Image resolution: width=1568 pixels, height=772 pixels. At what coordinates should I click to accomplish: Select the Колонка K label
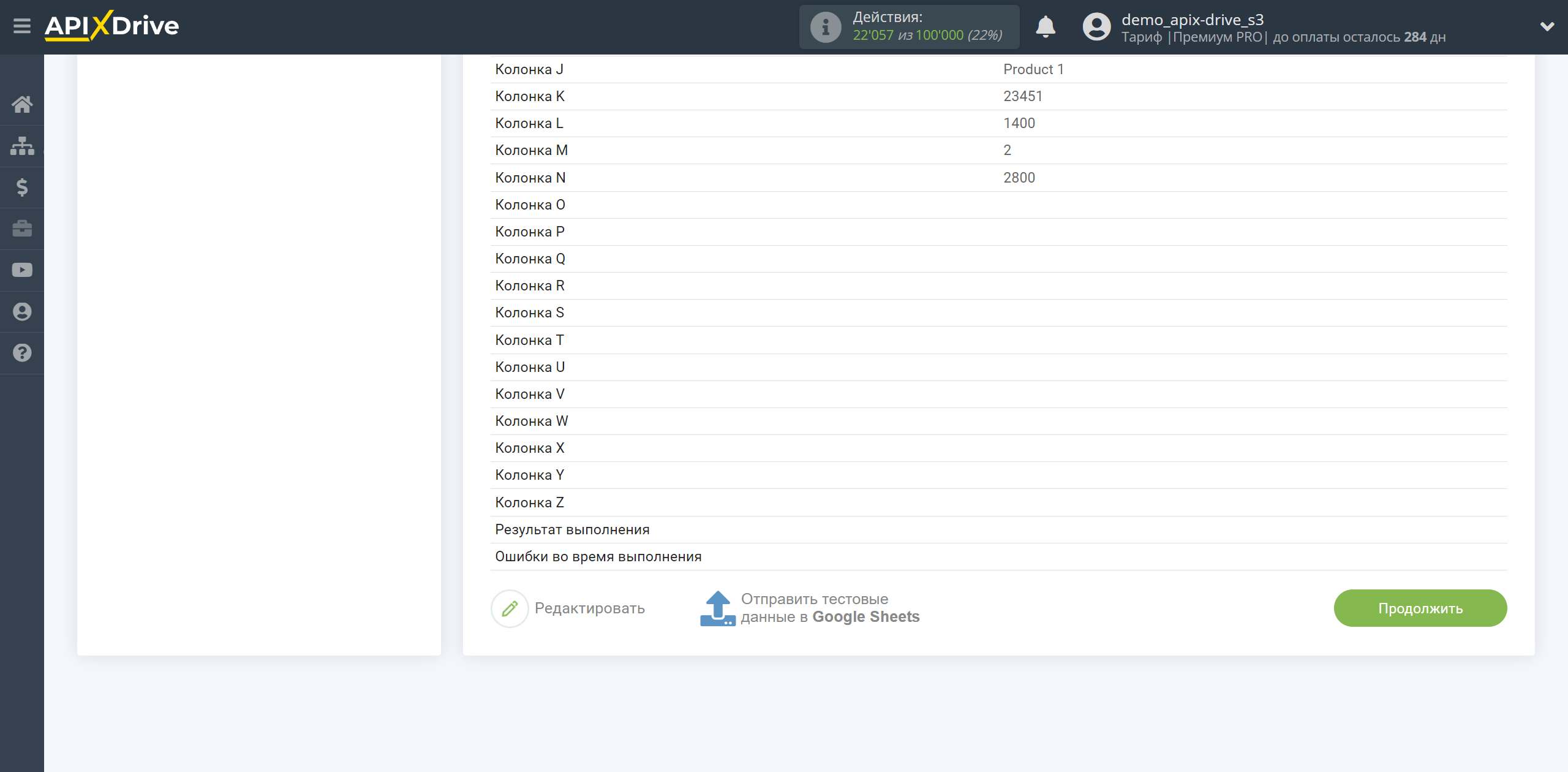tap(530, 96)
